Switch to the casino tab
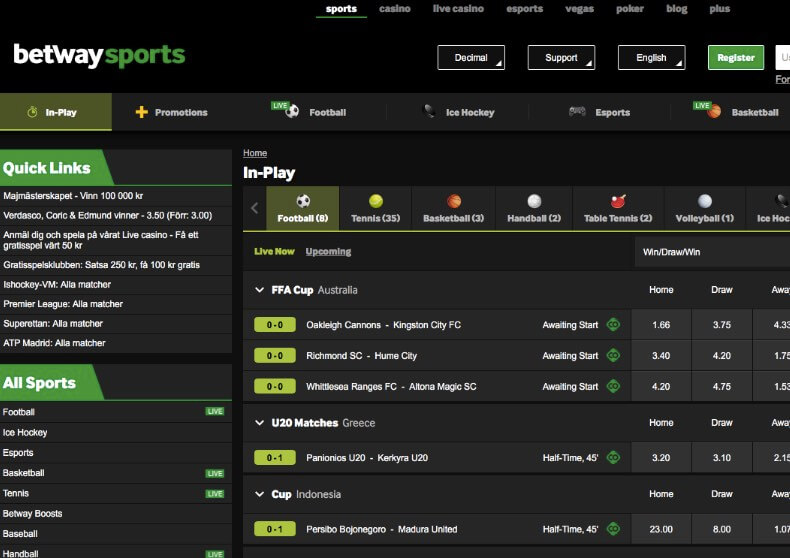Viewport: 790px width, 558px height. 395,9
